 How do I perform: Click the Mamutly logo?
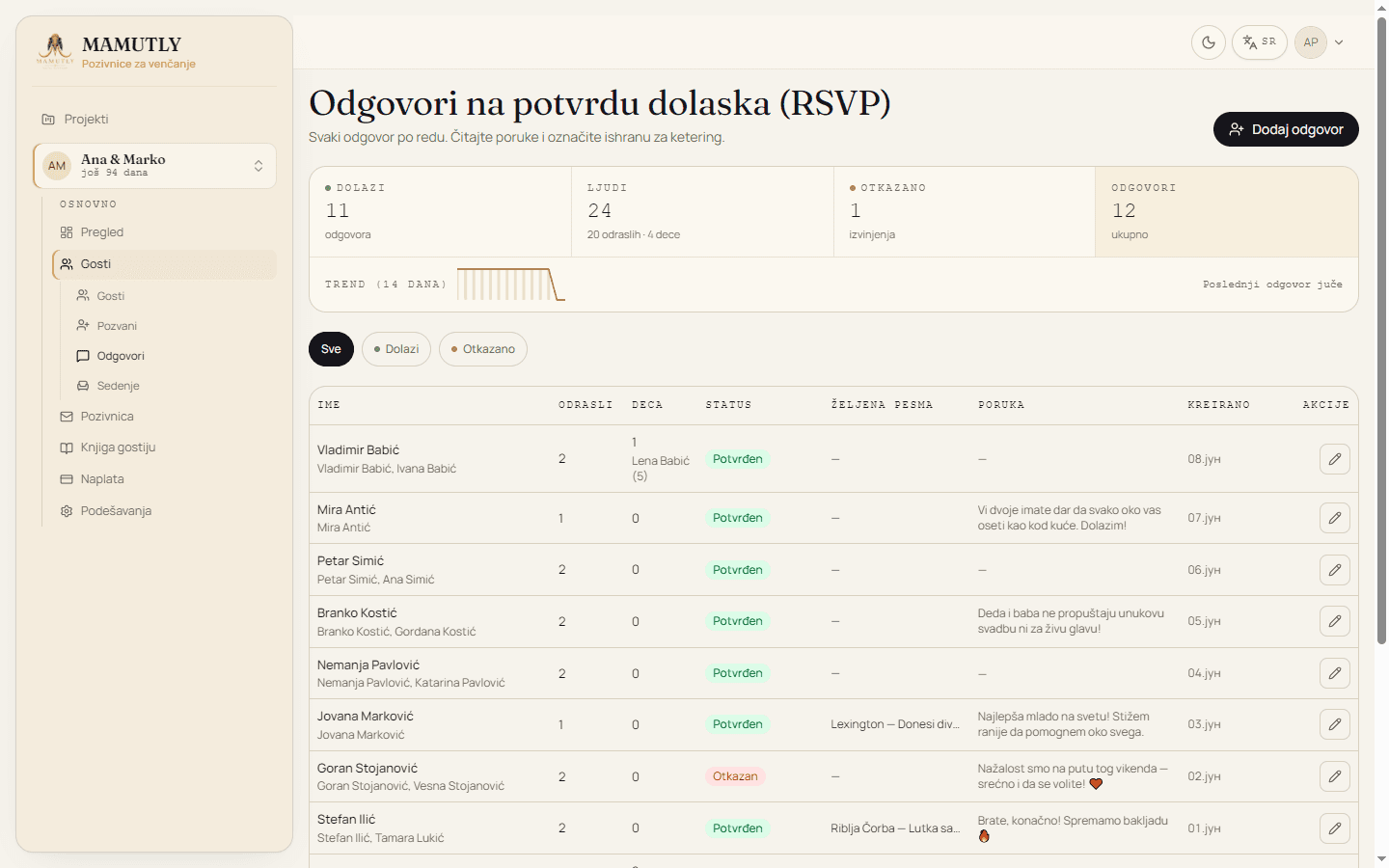coord(55,49)
